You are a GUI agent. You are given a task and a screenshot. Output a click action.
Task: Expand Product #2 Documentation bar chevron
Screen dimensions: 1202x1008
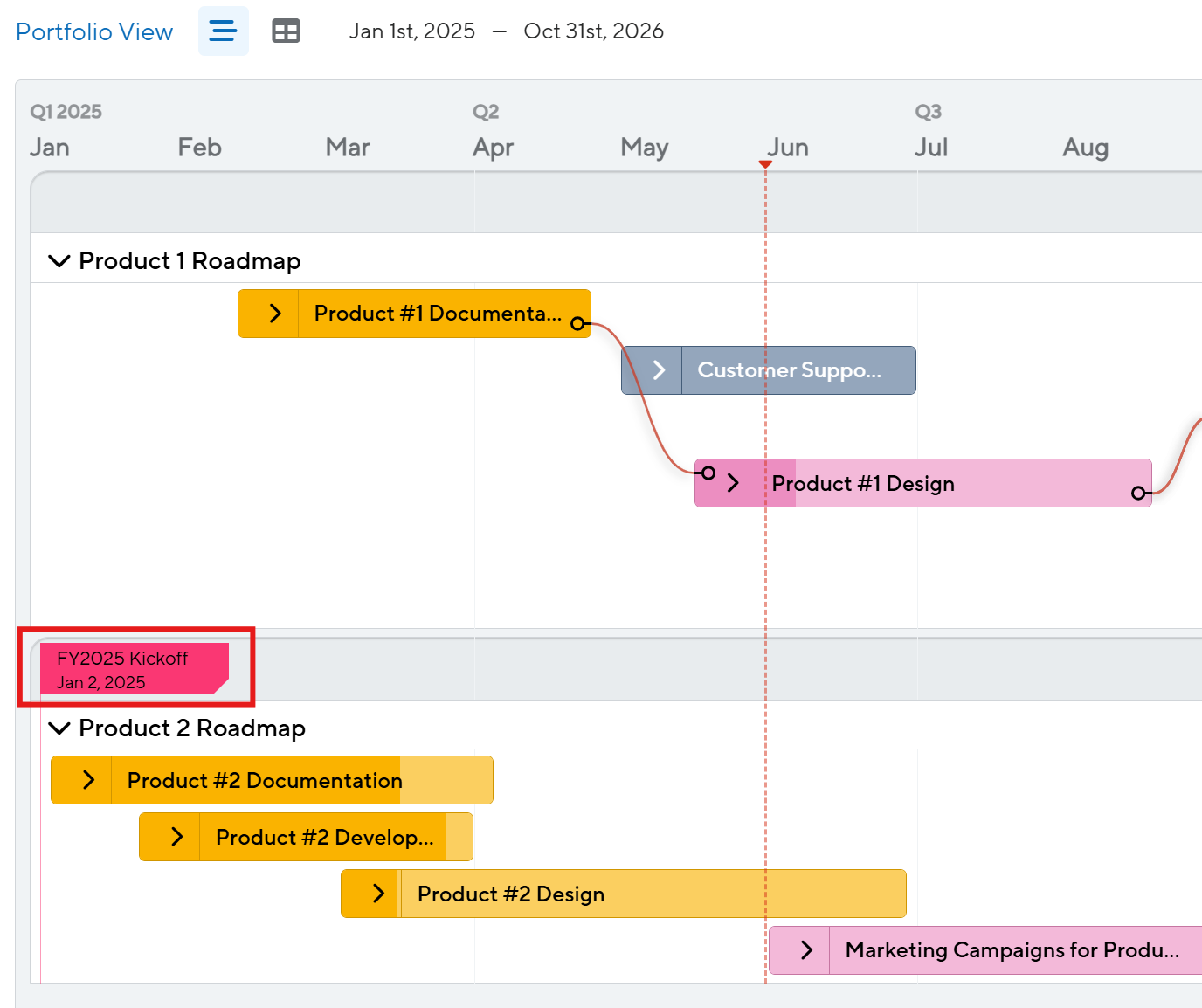88,780
